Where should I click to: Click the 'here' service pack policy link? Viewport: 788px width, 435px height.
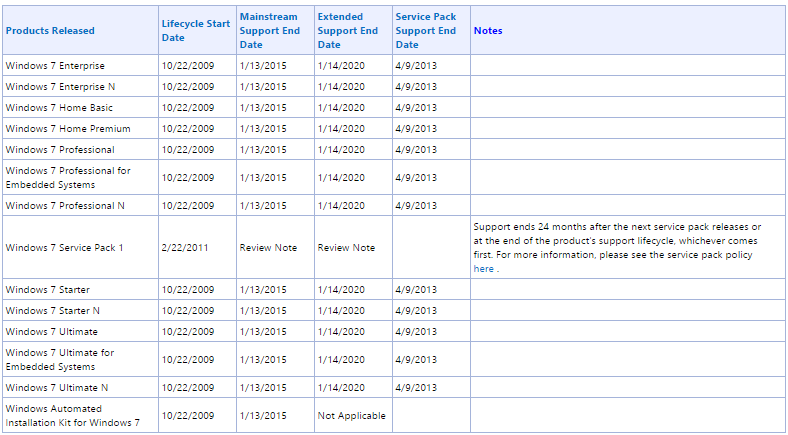[483, 269]
